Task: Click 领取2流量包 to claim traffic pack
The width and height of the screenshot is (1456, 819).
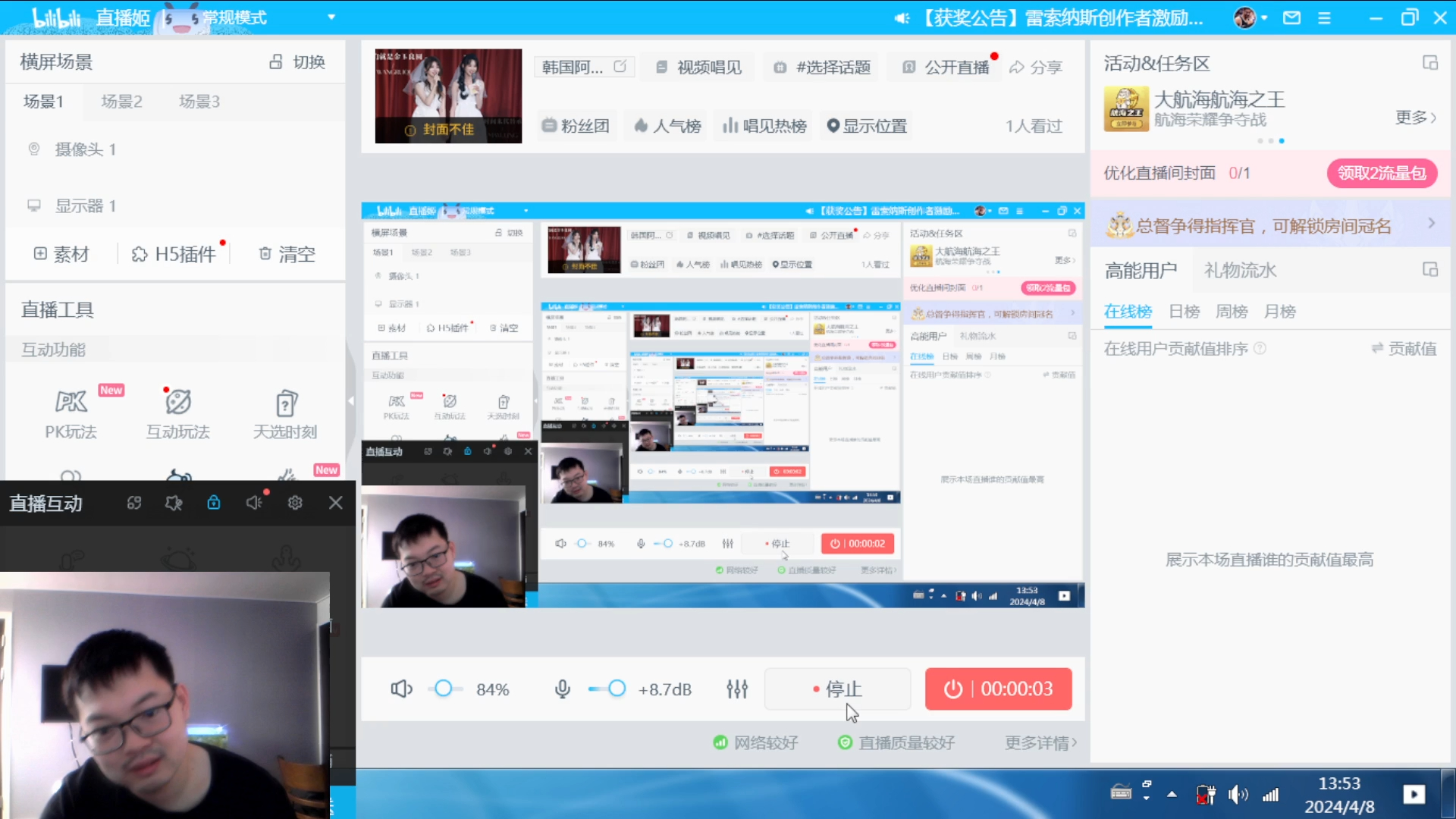Action: 1382,173
